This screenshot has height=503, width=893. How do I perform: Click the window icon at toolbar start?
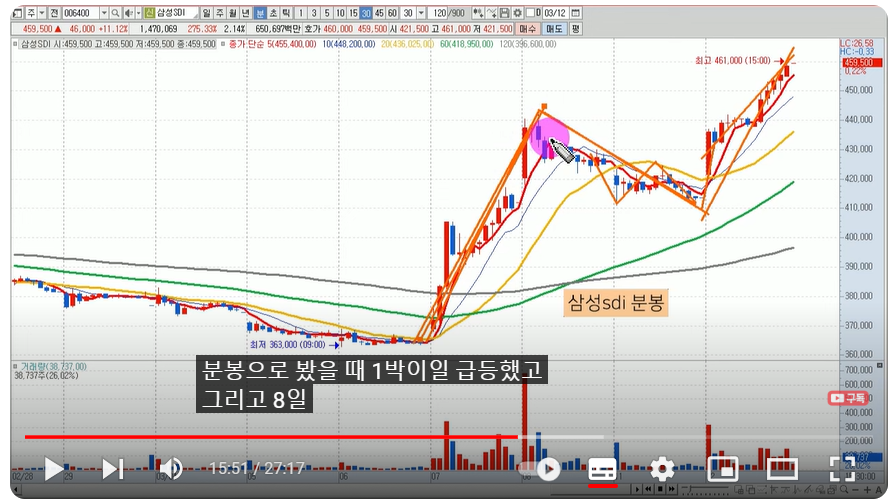click(x=18, y=13)
